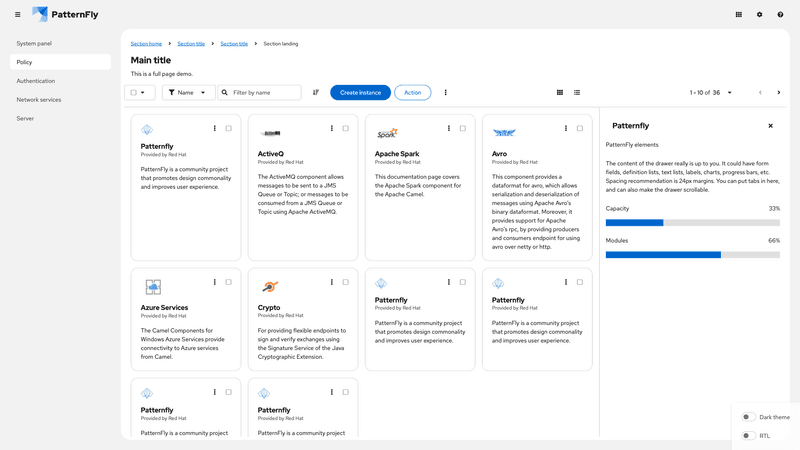Select Policy in the sidebar navigation
Image resolution: width=800 pixels, height=450 pixels.
click(60, 62)
